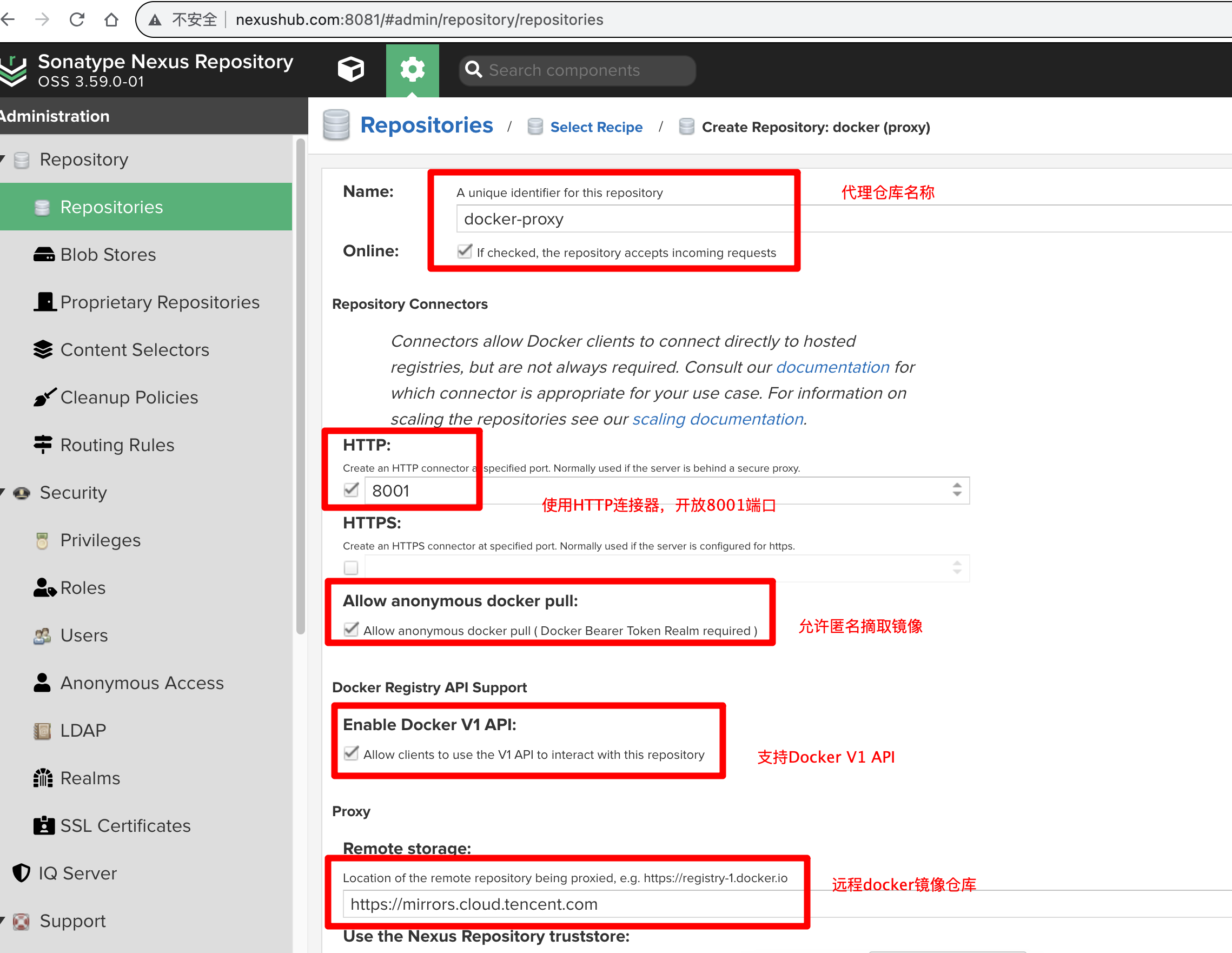Open the scaling documentation link
Image resolution: width=1232 pixels, height=953 pixels.
point(718,419)
